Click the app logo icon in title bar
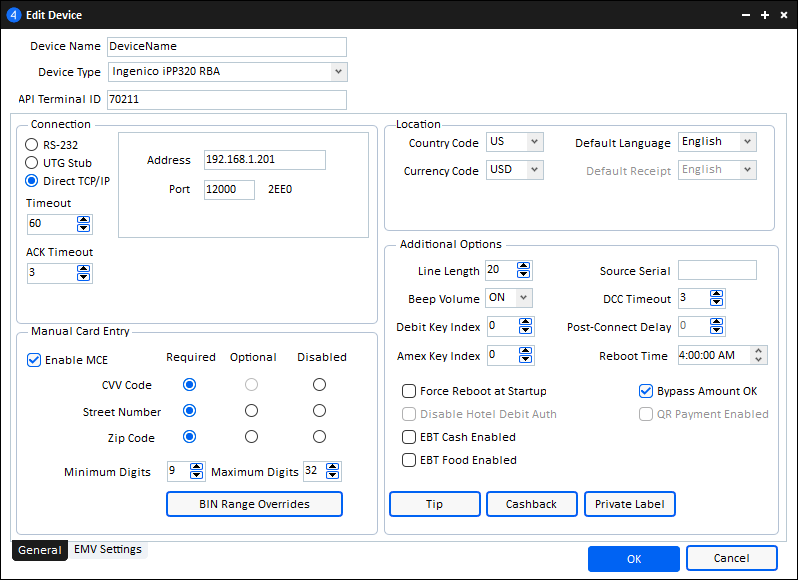 point(14,15)
